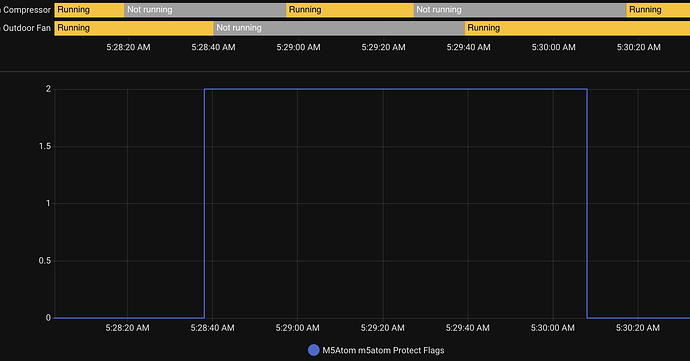Viewport: 690px width, 361px height.
Task: Click the rising edge of Protect Flags line
Action: coord(204,203)
